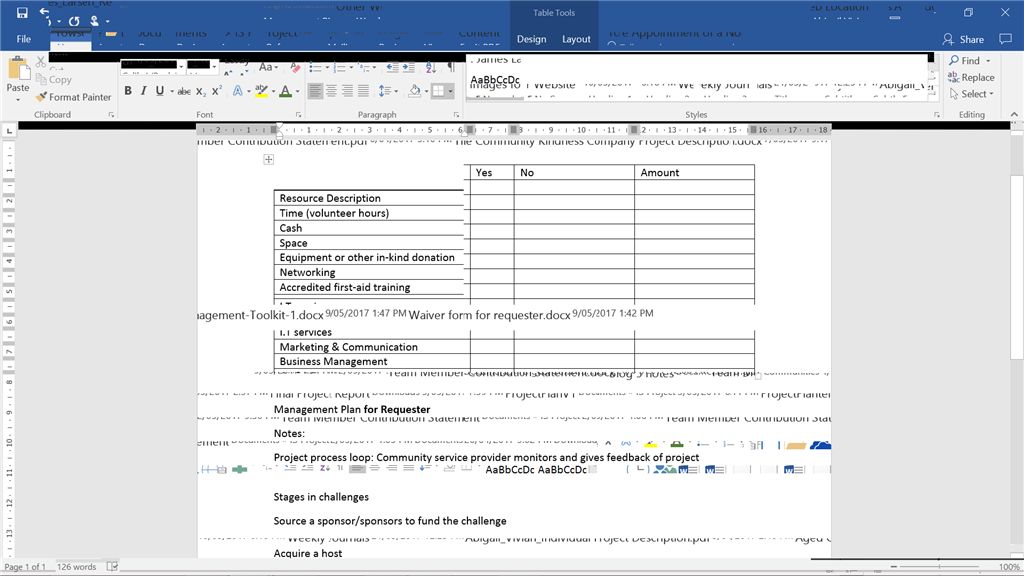
Task: Click the '126 words' word count
Action: coord(76,567)
